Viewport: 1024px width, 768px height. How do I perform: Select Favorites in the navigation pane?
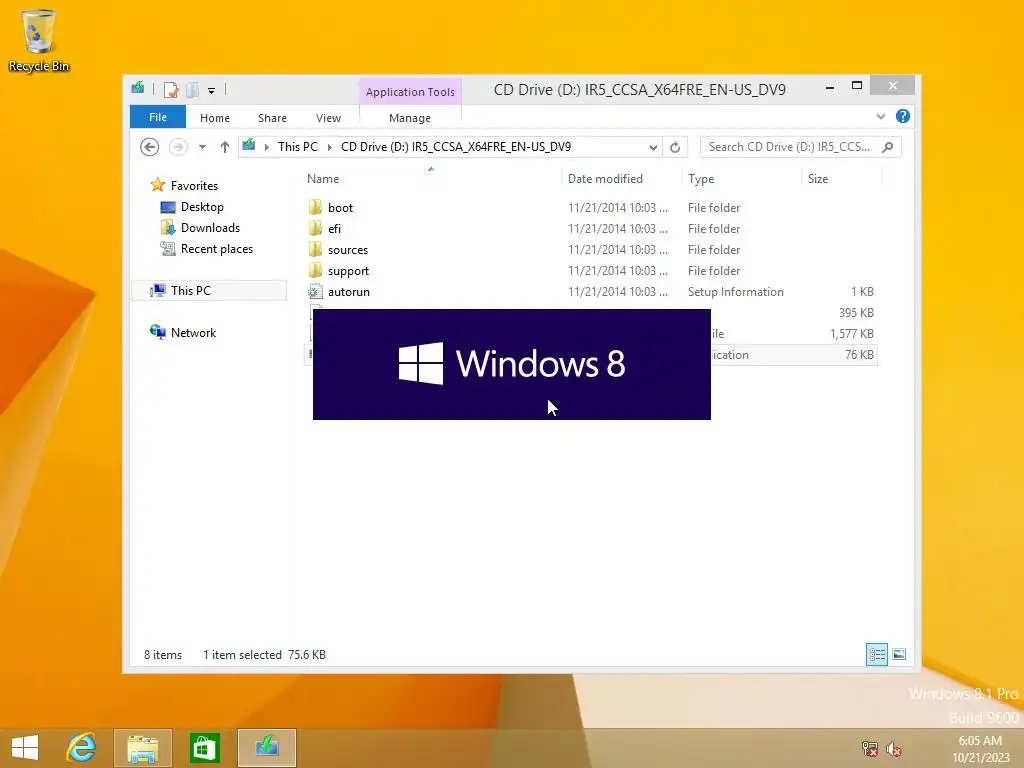coord(194,186)
